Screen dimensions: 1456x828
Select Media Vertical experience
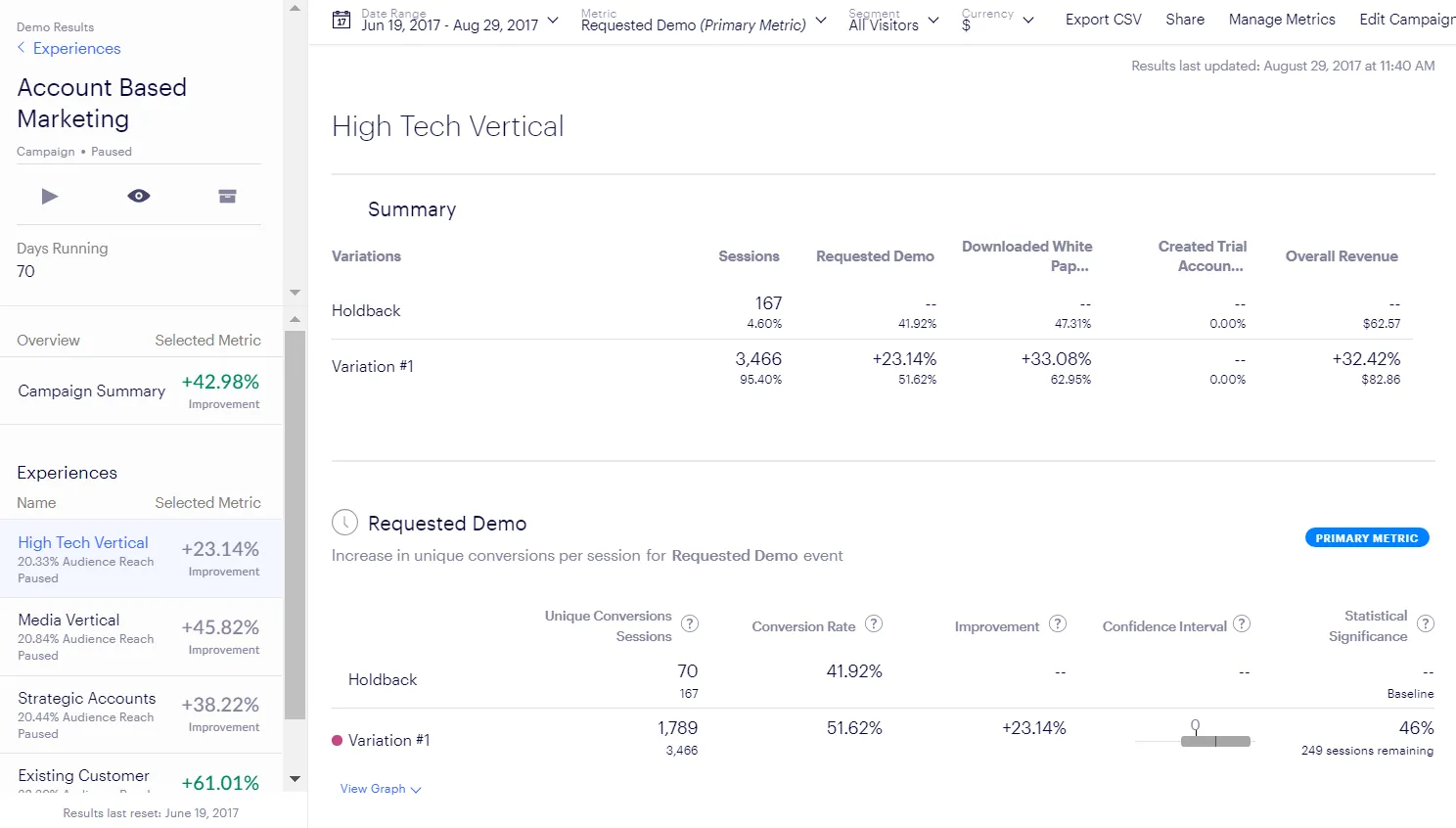(x=141, y=636)
